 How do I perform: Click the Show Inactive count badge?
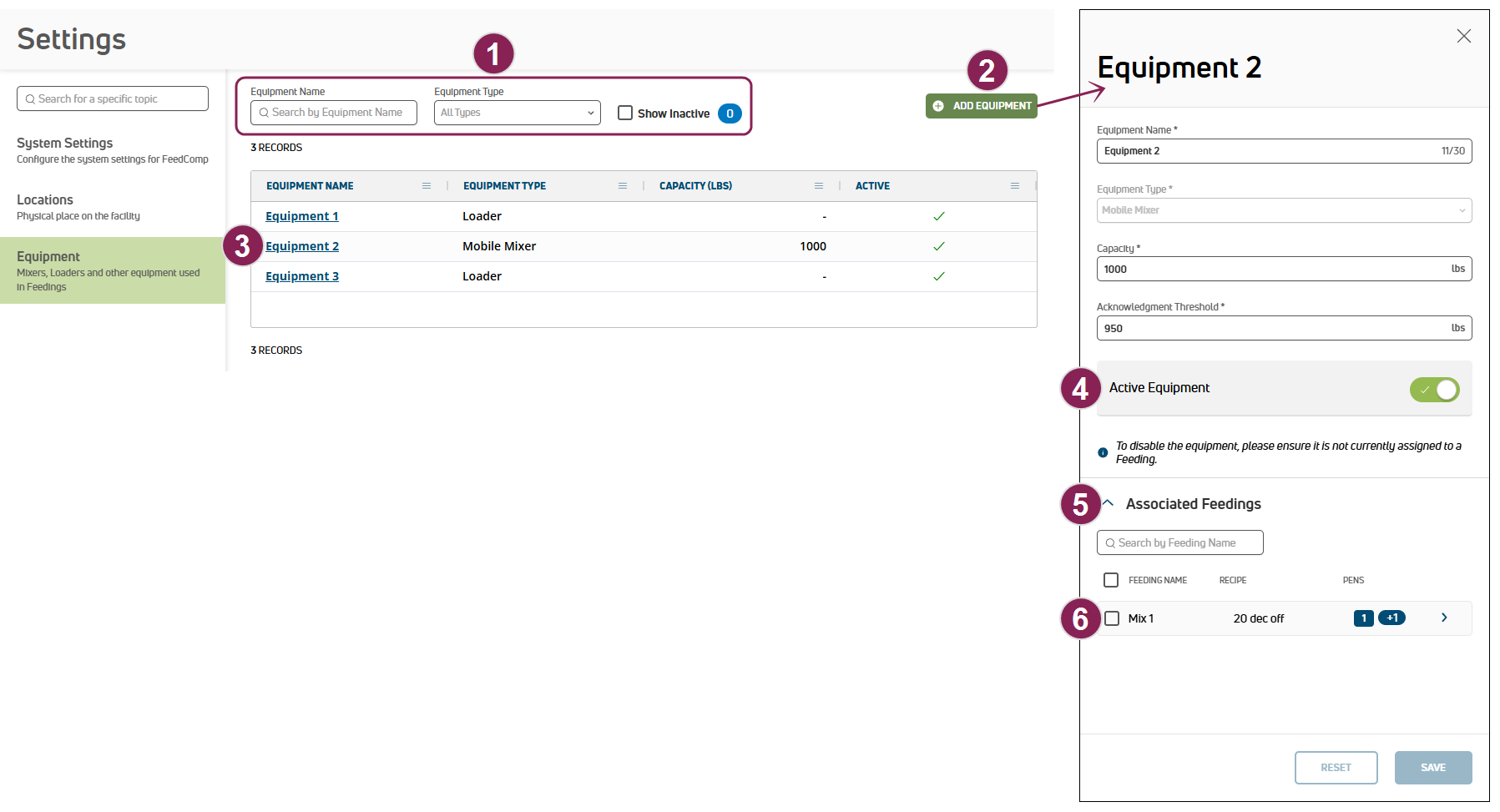tap(730, 113)
